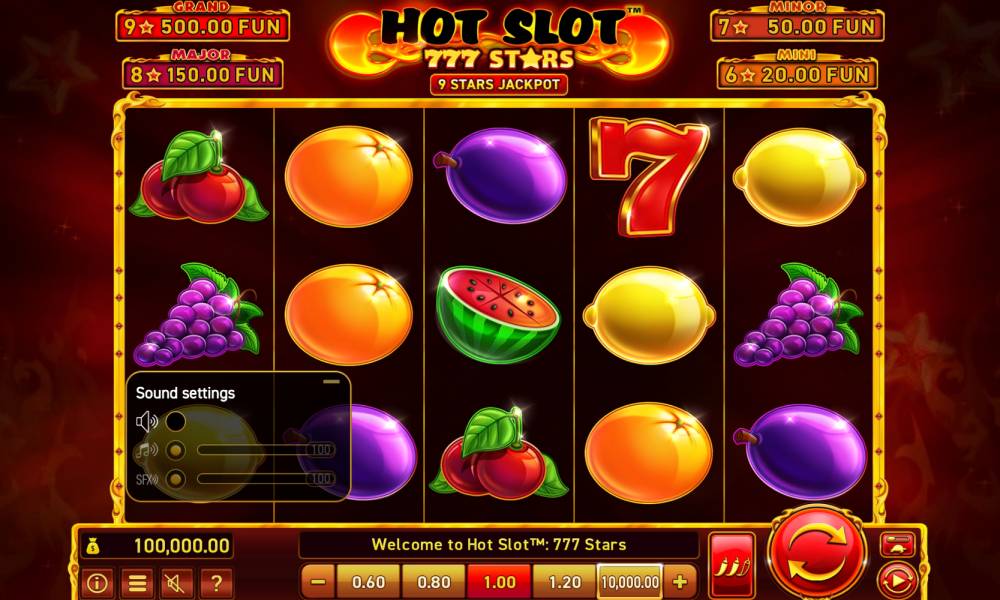The width and height of the screenshot is (1000, 600).
Task: Toggle the master sound switch
Action: pyautogui.click(x=175, y=421)
